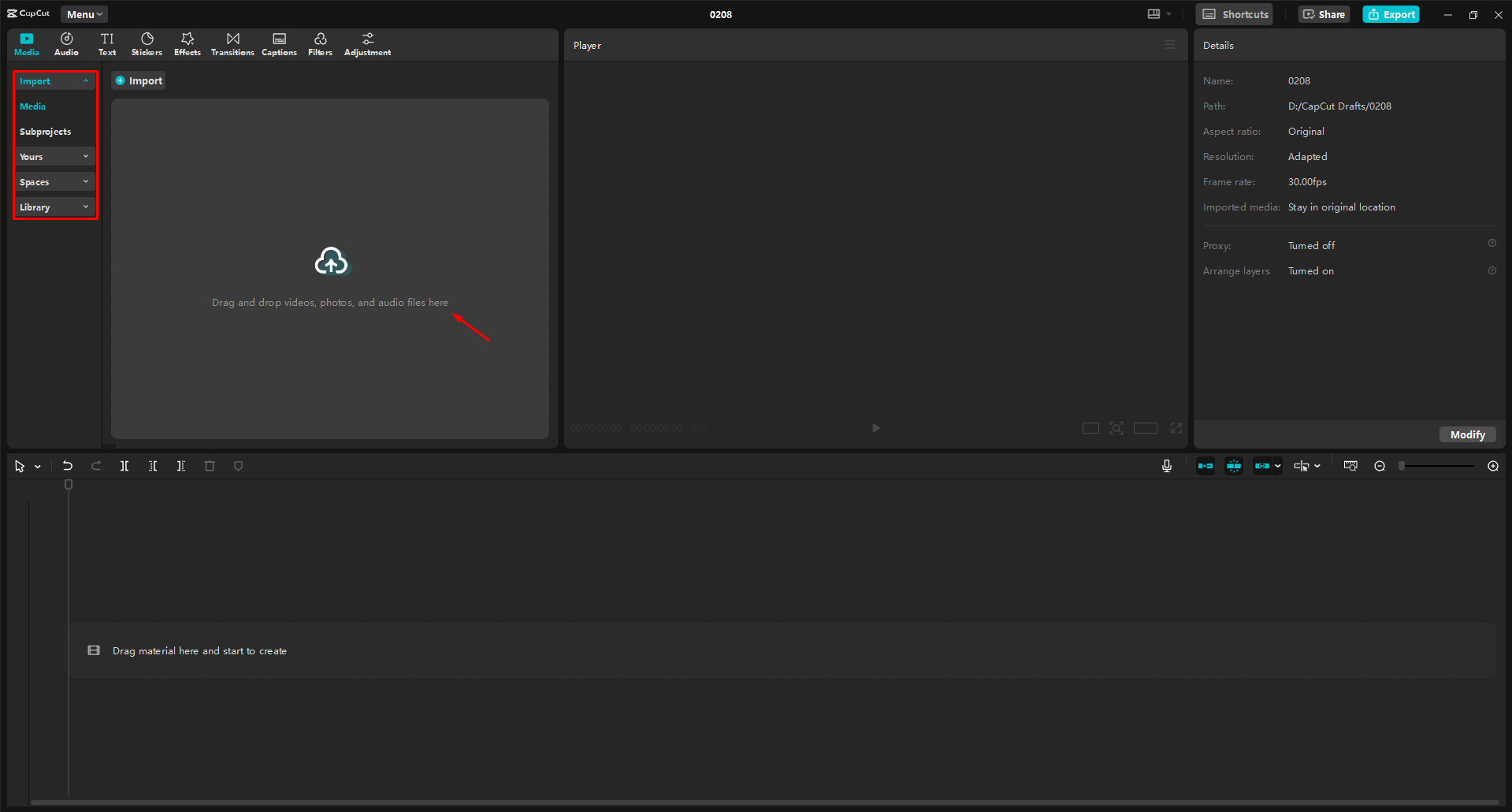Select the Text panel
Screen dimensions: 1512x812
pos(107,43)
